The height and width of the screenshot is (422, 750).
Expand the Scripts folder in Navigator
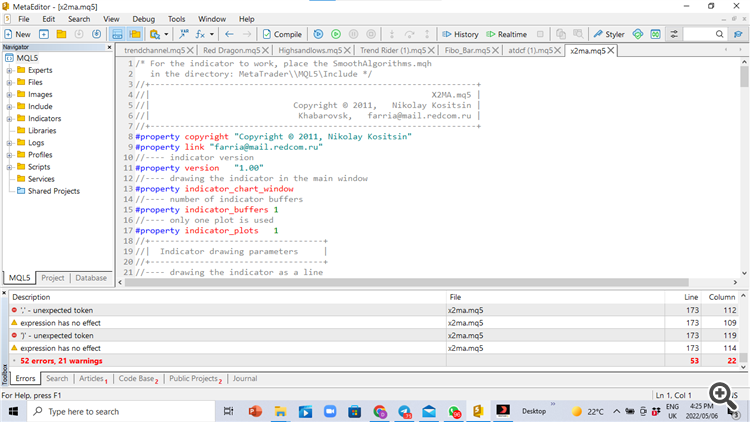9,167
